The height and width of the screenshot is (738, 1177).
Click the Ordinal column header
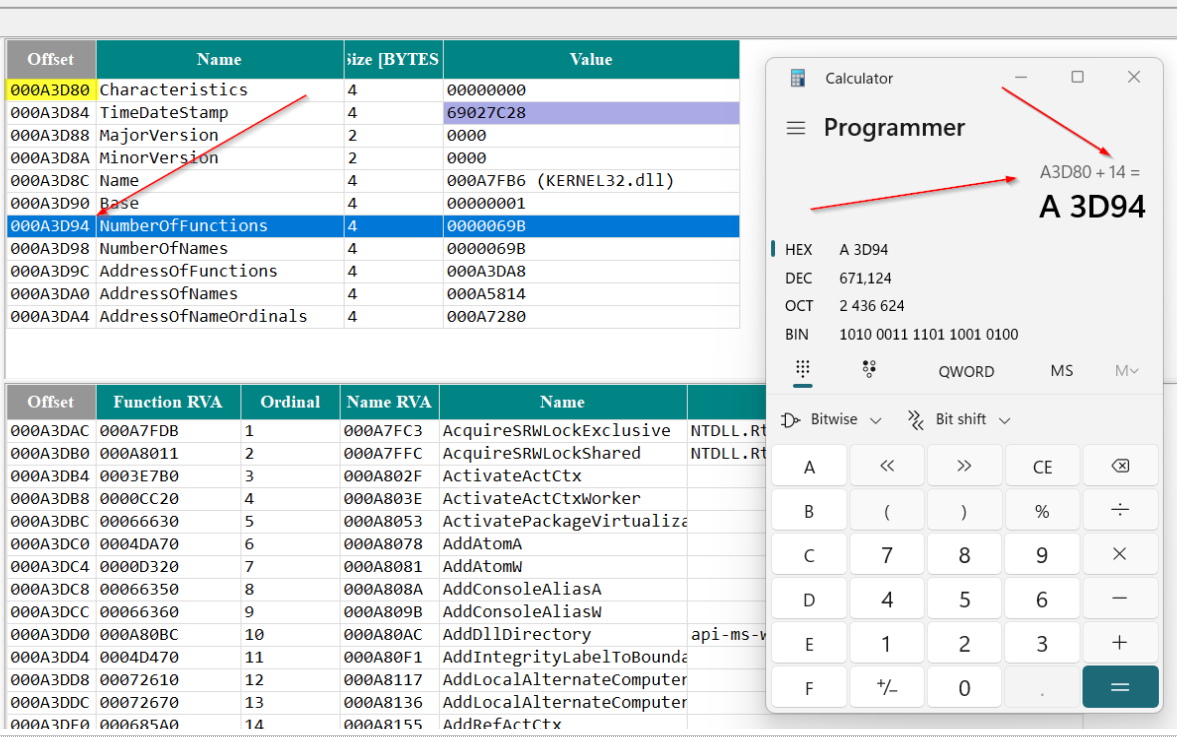coord(290,402)
